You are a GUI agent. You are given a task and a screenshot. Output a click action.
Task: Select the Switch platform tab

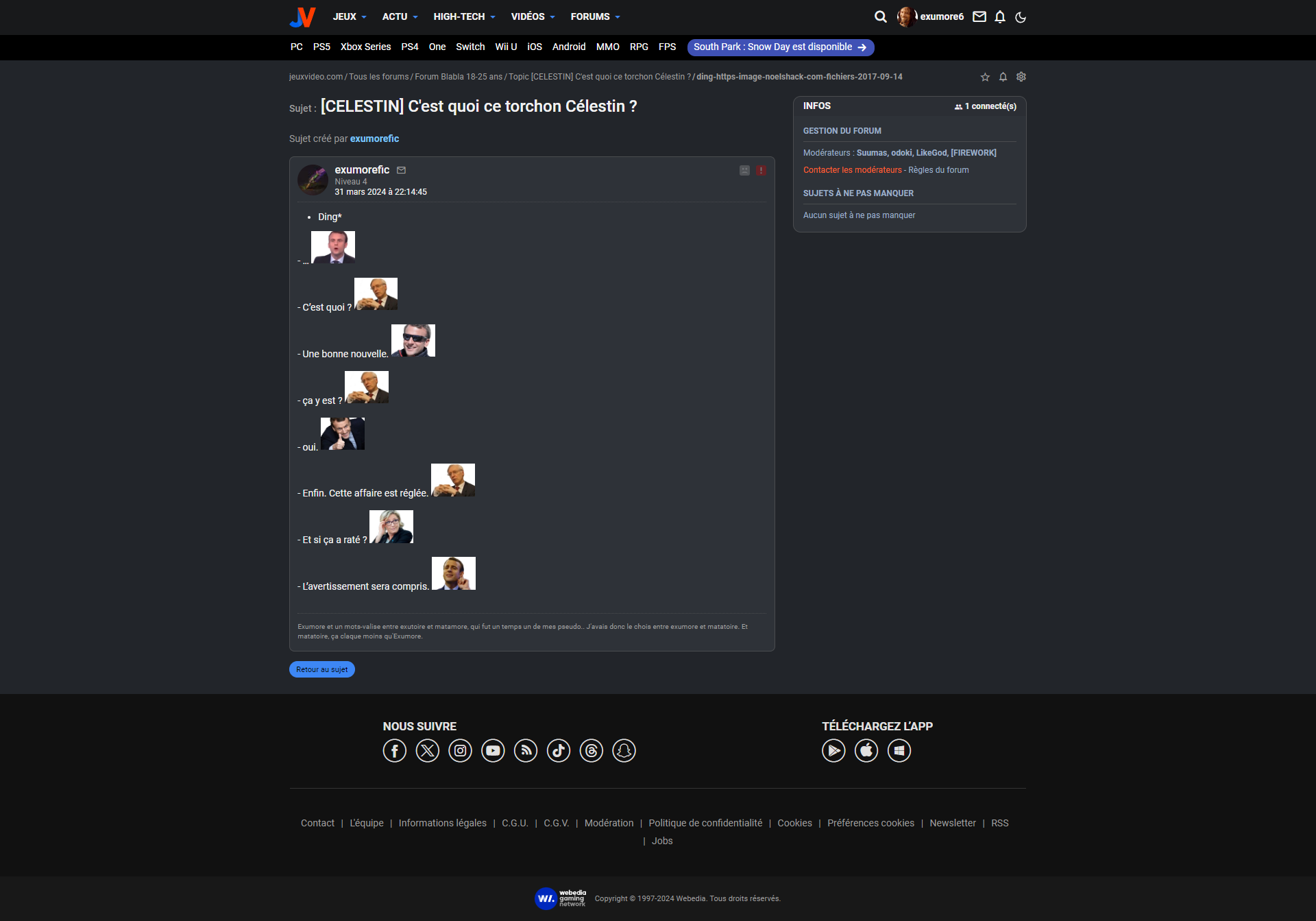470,47
